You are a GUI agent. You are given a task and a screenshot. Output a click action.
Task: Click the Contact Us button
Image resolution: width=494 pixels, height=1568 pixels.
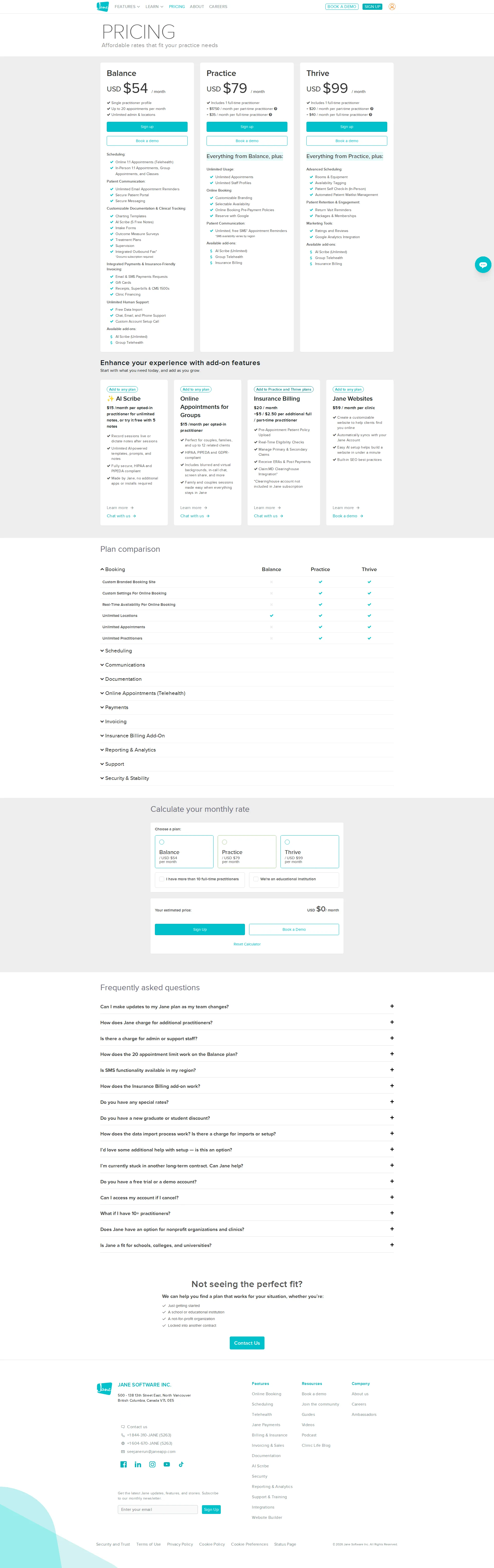[x=247, y=1343]
